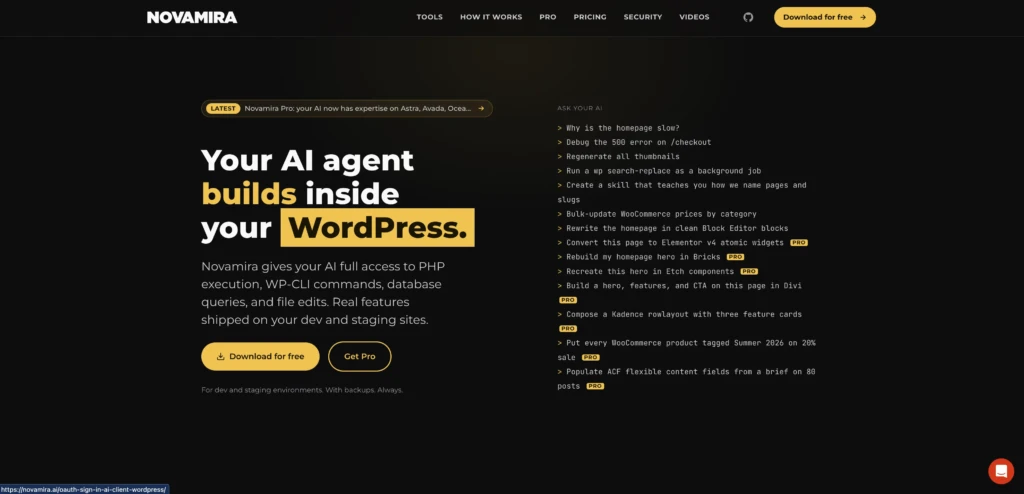1024x494 pixels.
Task: Click header Download for free button
Action: (x=825, y=17)
